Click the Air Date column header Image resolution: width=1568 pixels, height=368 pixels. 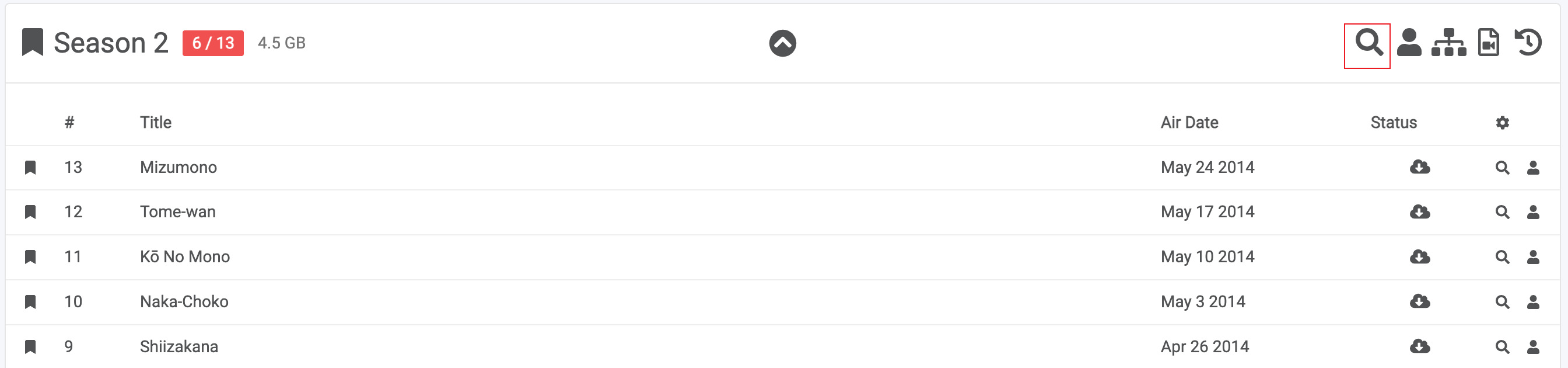(x=1189, y=123)
